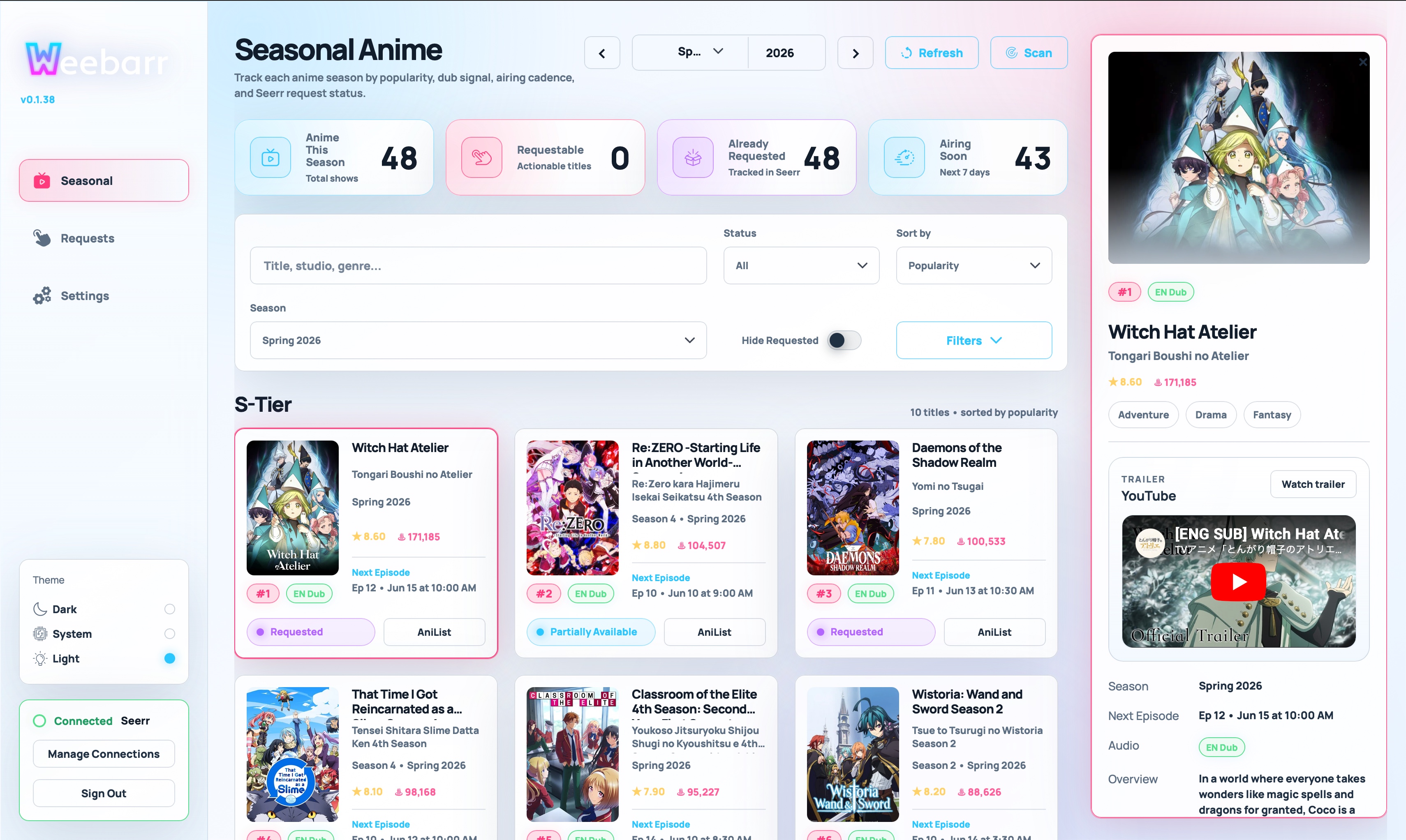Select the Light theme radio button
The image size is (1406, 840).
tap(169, 659)
